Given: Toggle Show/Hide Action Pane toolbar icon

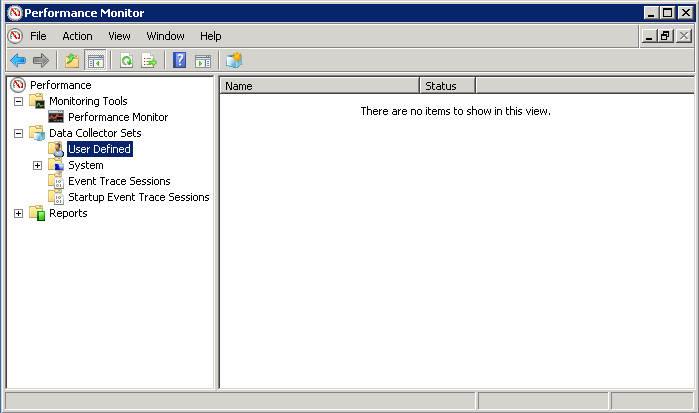Looking at the screenshot, I should pos(203,61).
